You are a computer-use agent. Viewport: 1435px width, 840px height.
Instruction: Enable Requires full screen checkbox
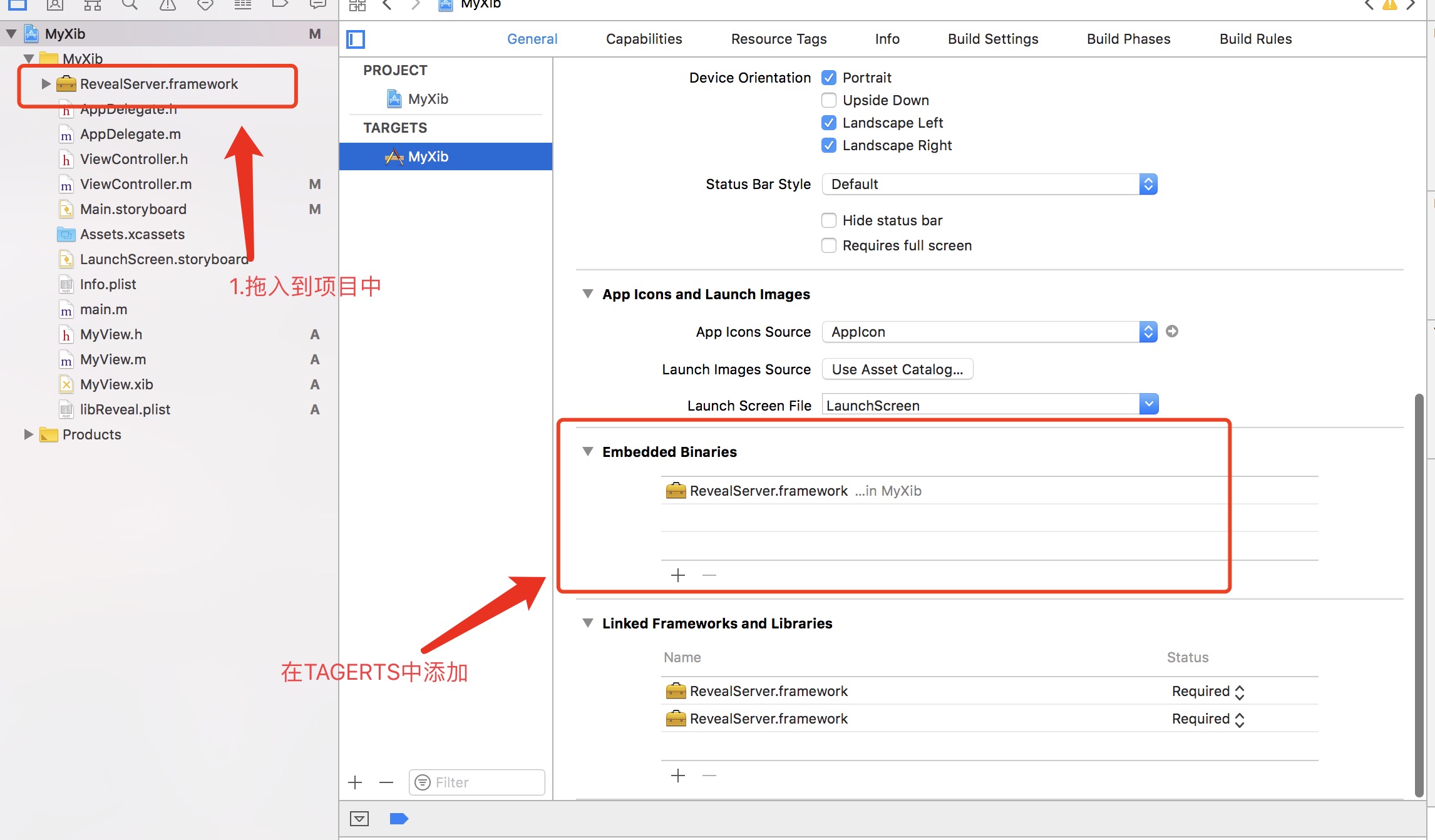(829, 245)
